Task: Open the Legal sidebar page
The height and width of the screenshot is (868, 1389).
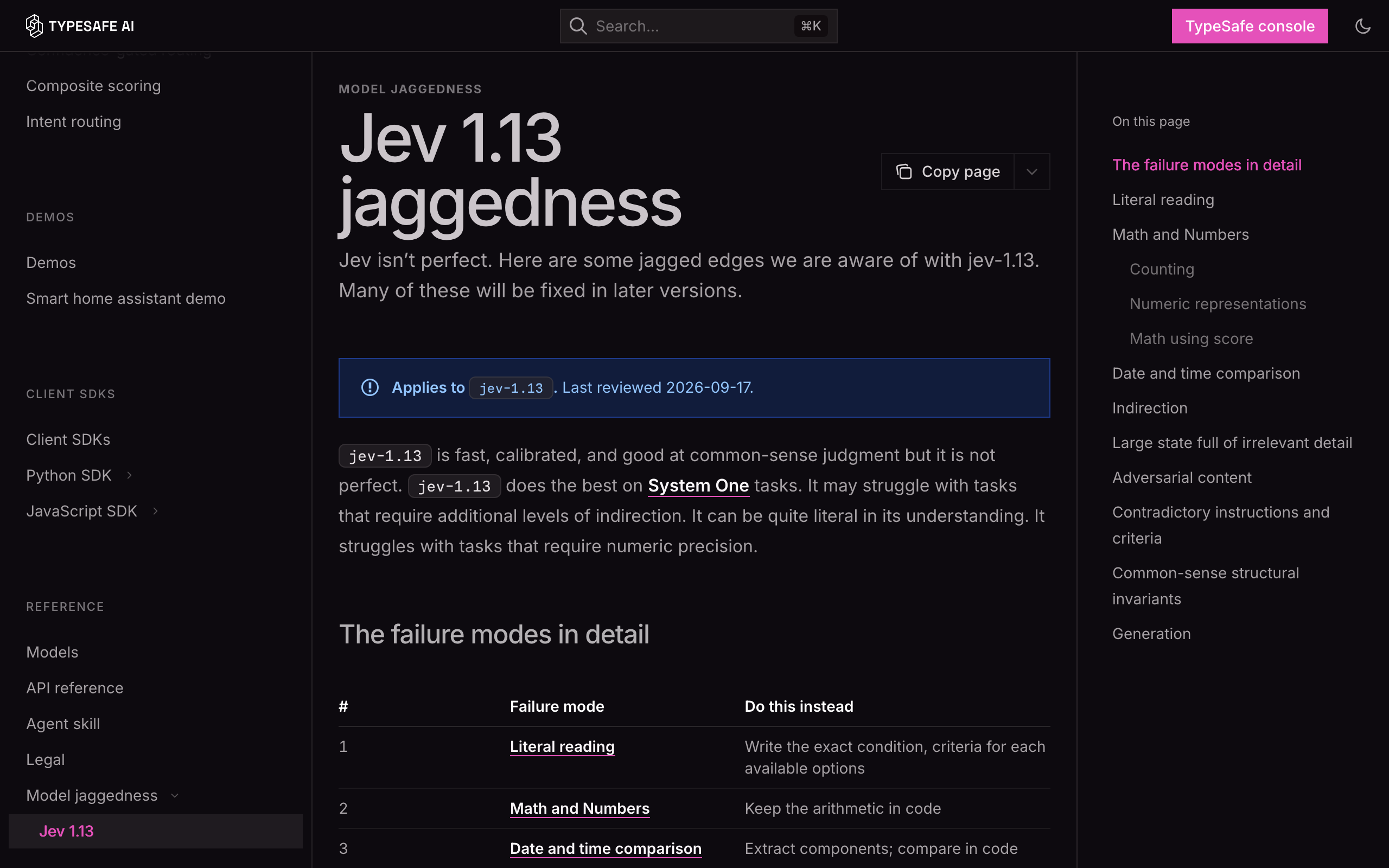Action: pyautogui.click(x=46, y=759)
